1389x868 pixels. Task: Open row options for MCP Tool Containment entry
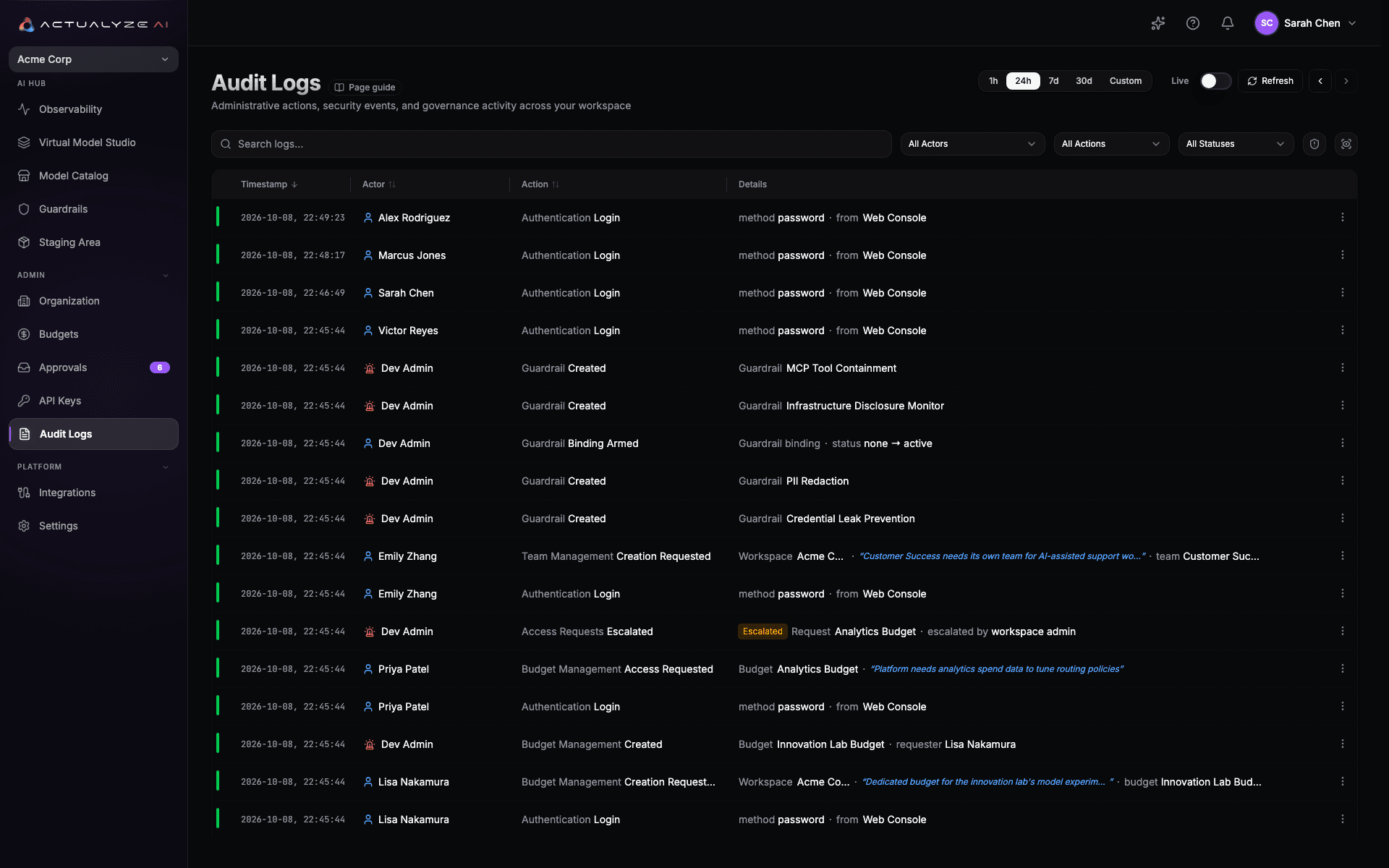[1343, 367]
